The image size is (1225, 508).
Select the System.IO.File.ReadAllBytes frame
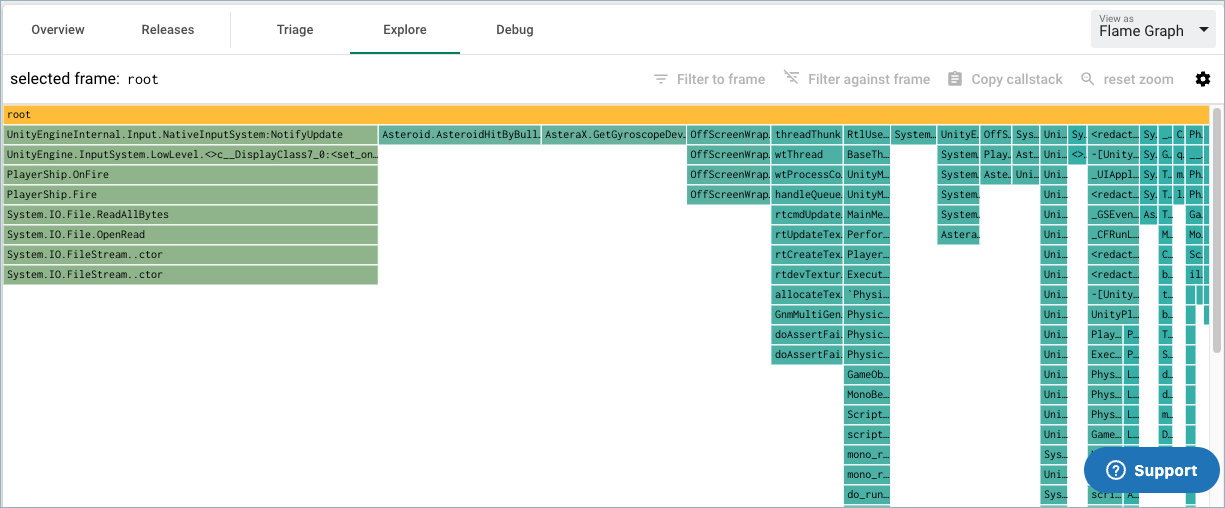tap(190, 215)
